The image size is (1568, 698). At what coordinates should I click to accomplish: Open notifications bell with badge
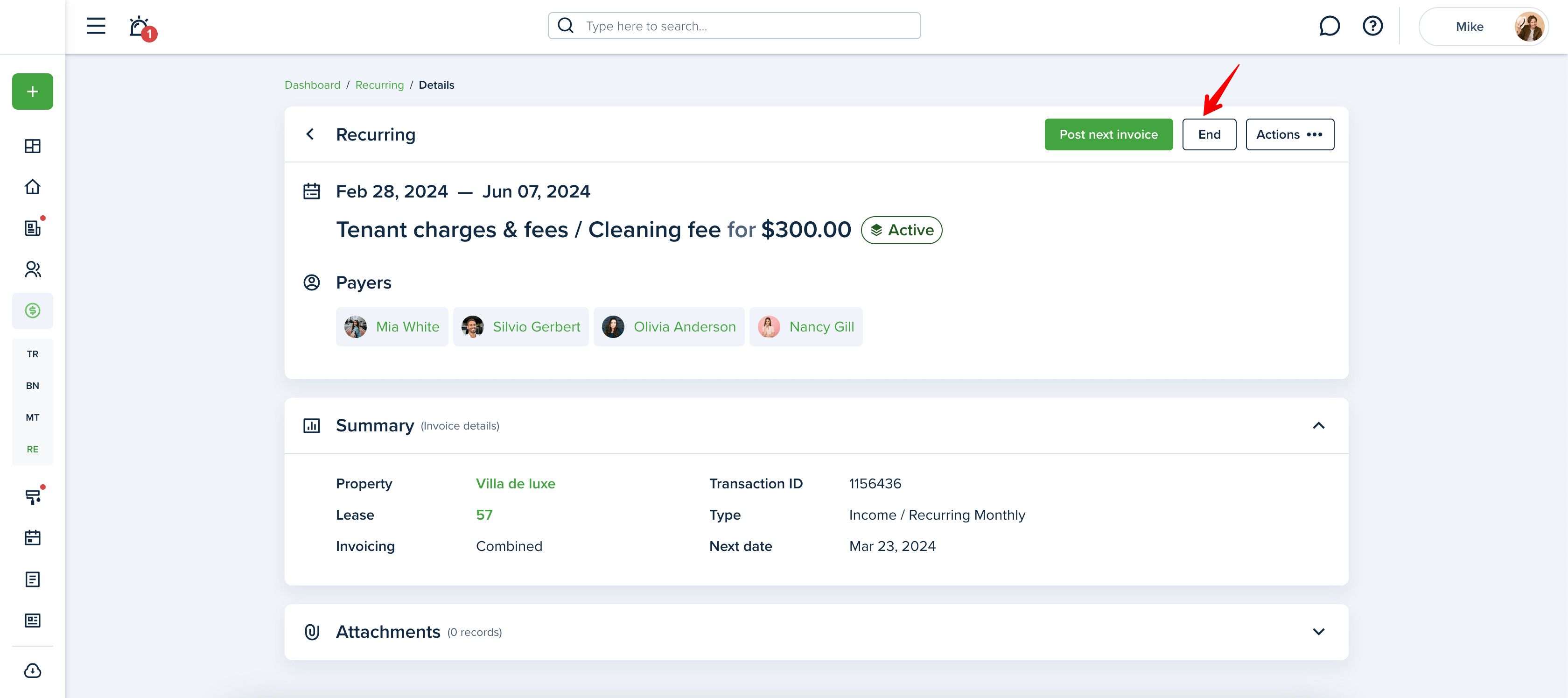pyautogui.click(x=142, y=28)
